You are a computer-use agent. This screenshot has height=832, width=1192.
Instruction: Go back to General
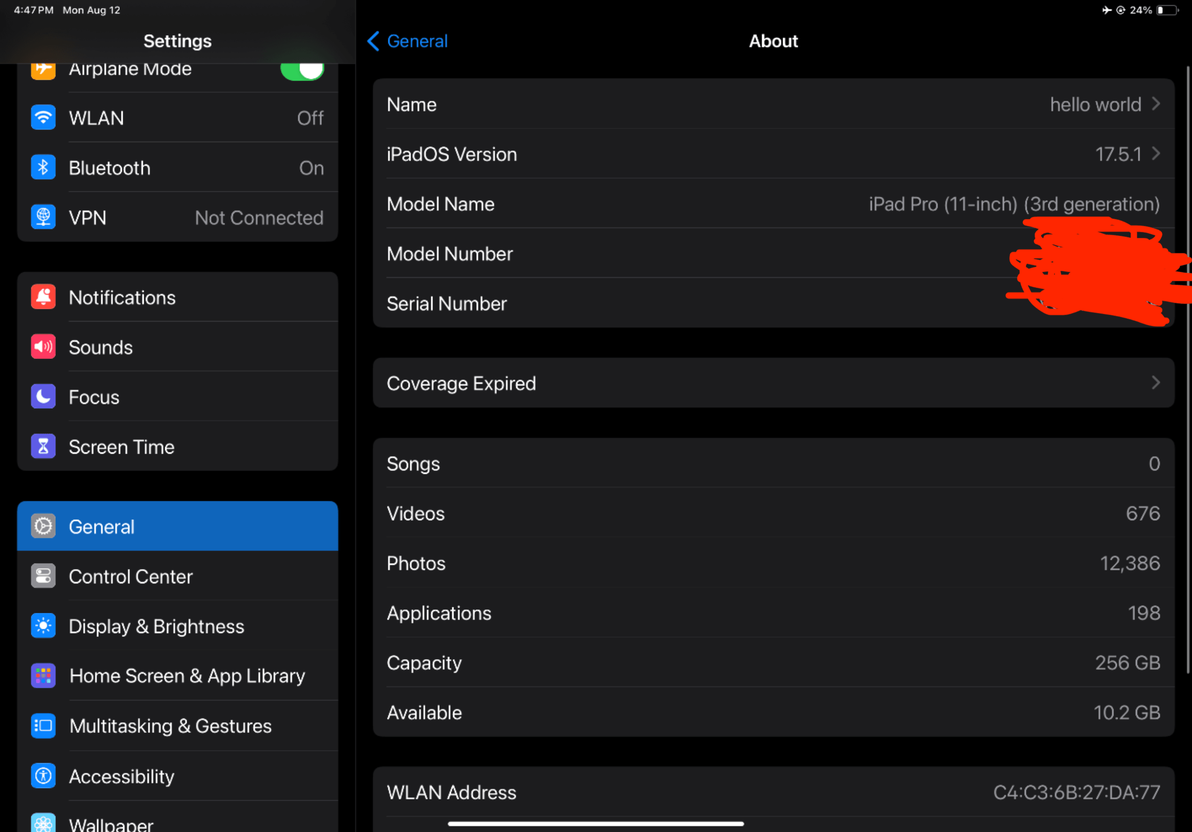coord(407,41)
